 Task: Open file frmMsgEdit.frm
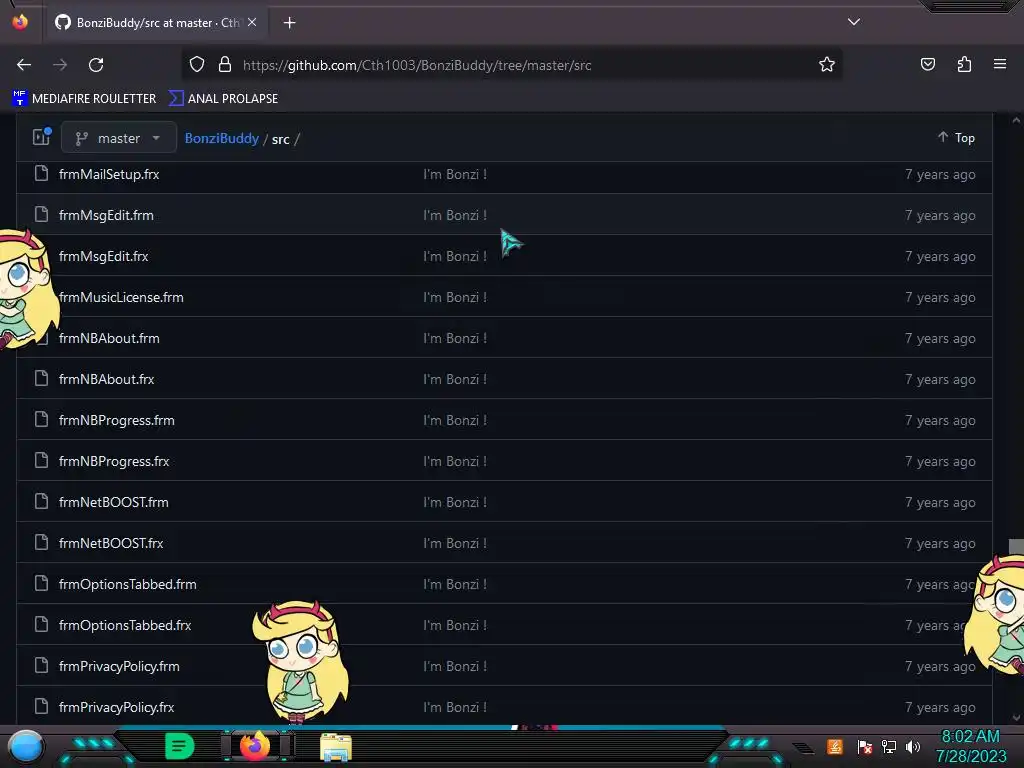(x=106, y=216)
